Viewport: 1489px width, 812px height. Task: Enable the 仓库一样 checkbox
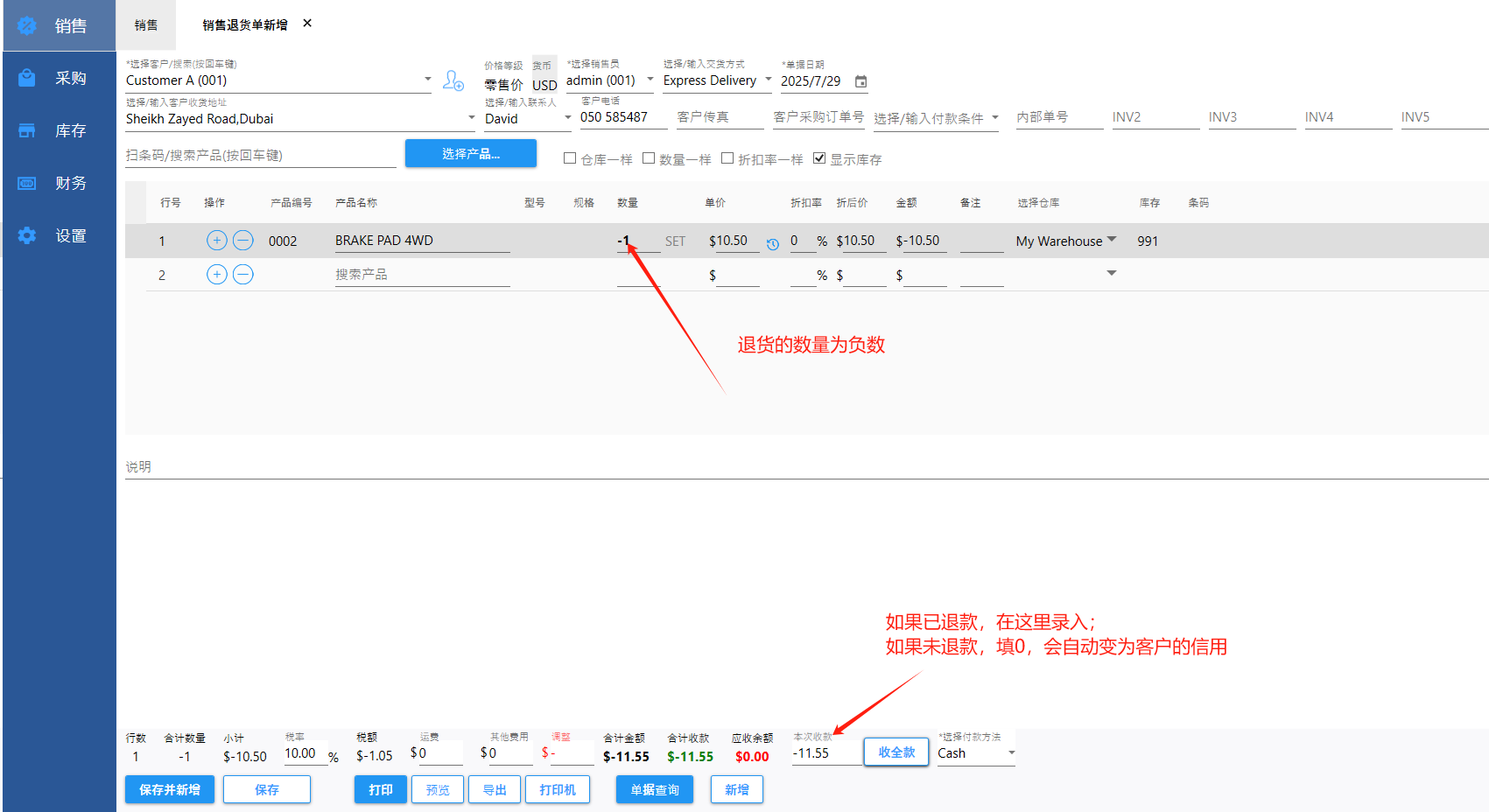pos(570,158)
